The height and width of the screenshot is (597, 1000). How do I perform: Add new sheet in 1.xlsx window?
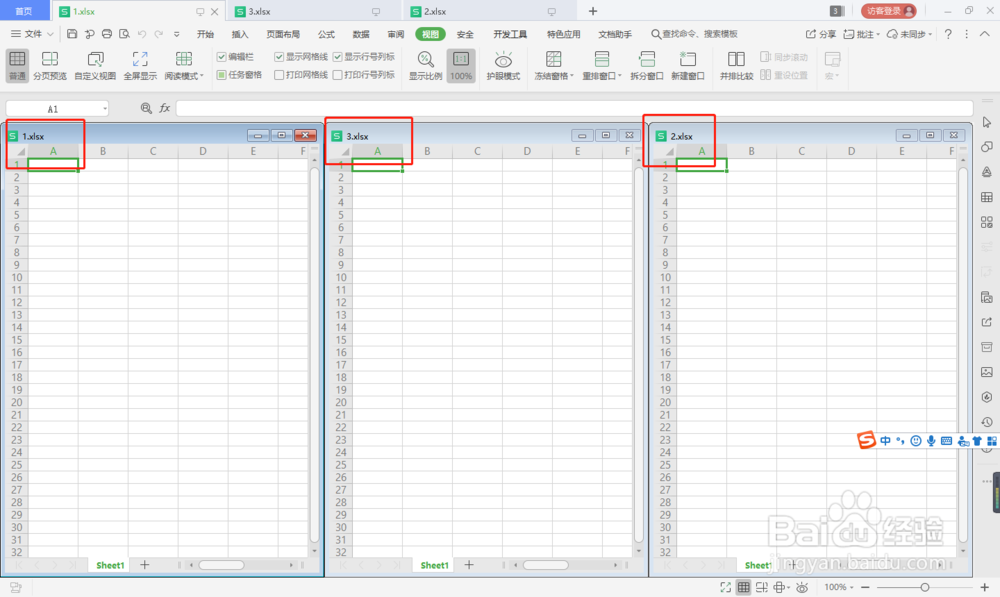(x=145, y=564)
